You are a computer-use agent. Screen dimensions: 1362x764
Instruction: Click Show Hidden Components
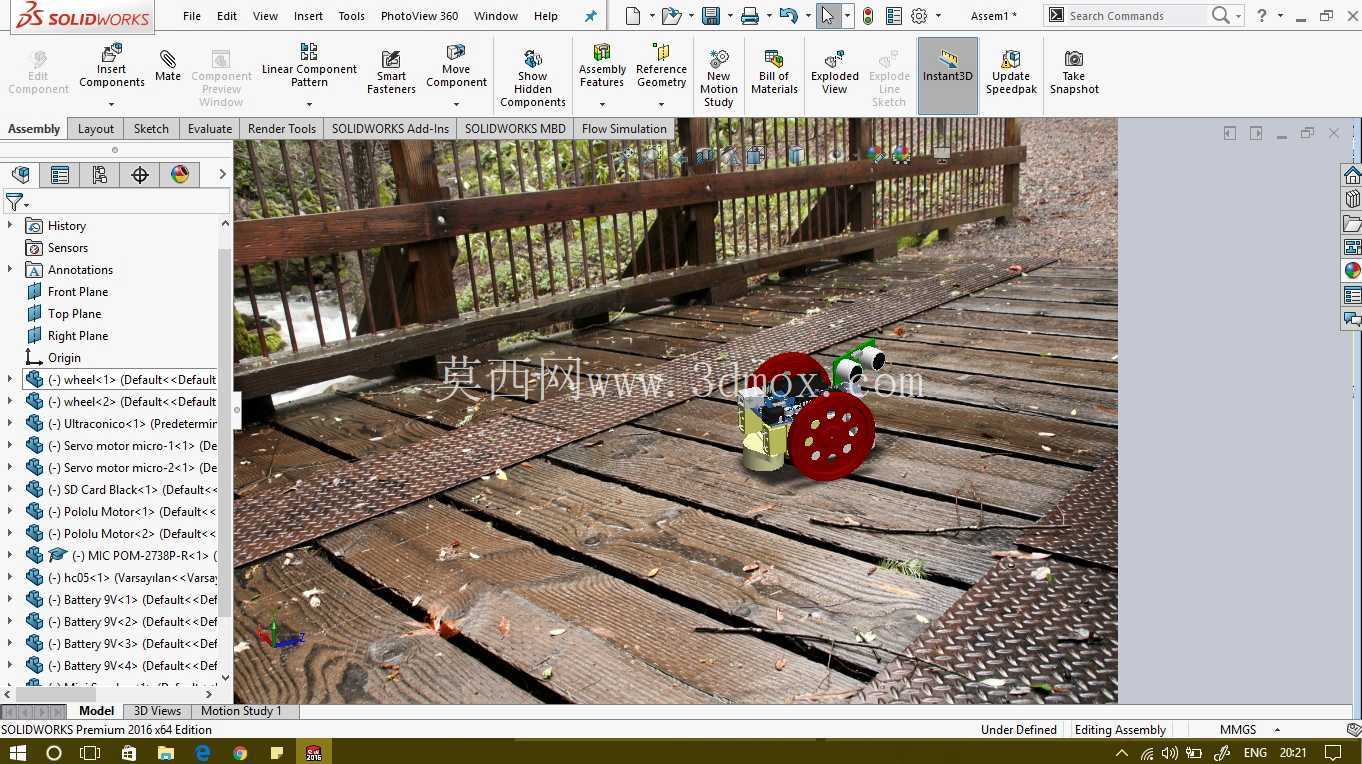pyautogui.click(x=533, y=78)
